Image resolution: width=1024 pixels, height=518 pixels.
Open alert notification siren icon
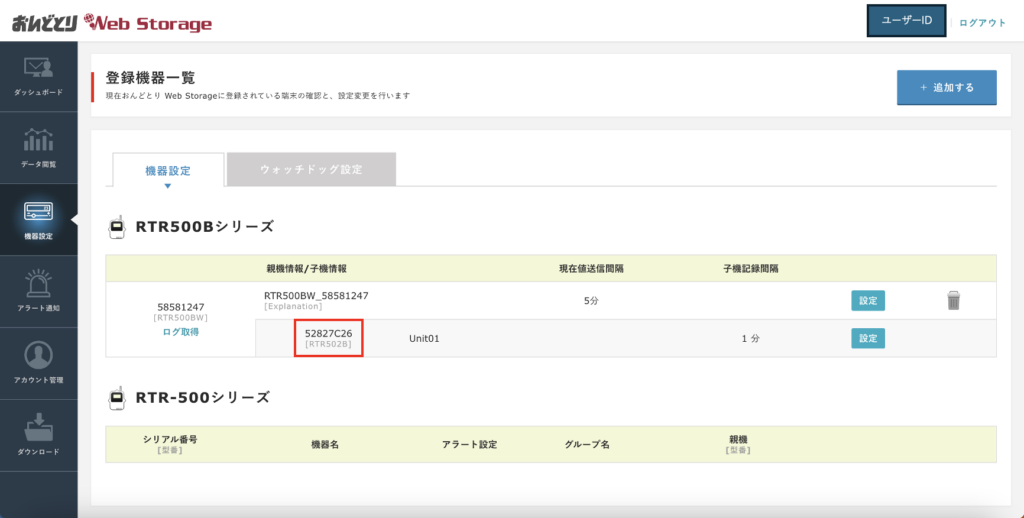[38, 284]
